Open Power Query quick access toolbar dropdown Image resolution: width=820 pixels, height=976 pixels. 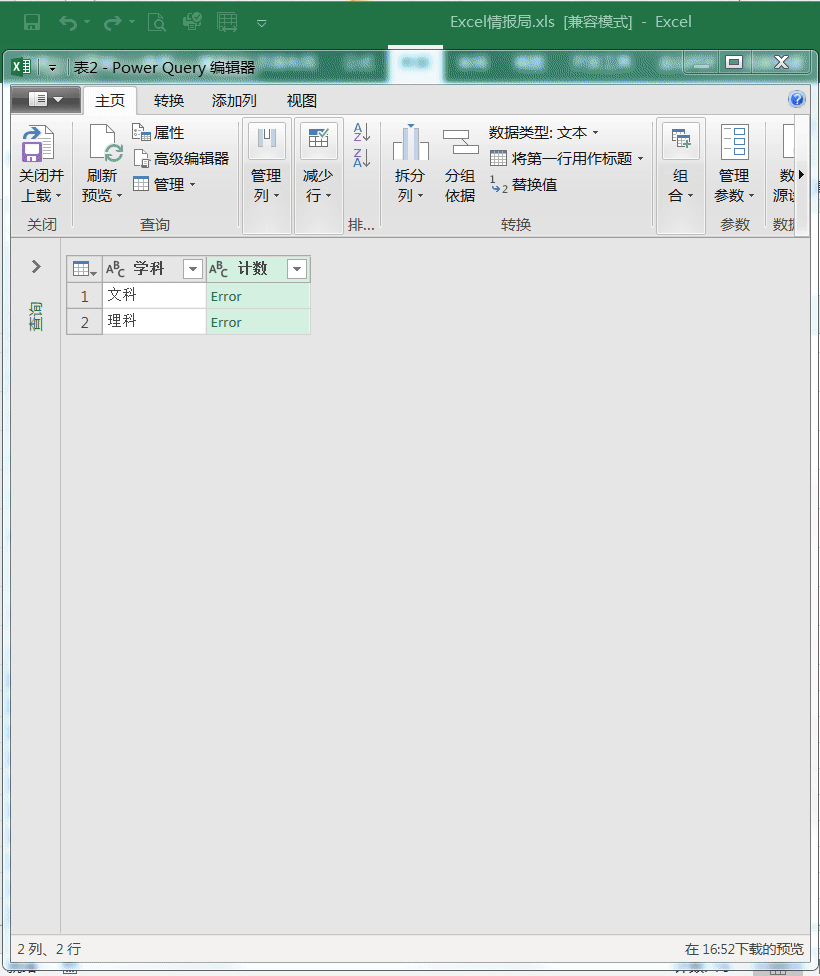tap(52, 67)
